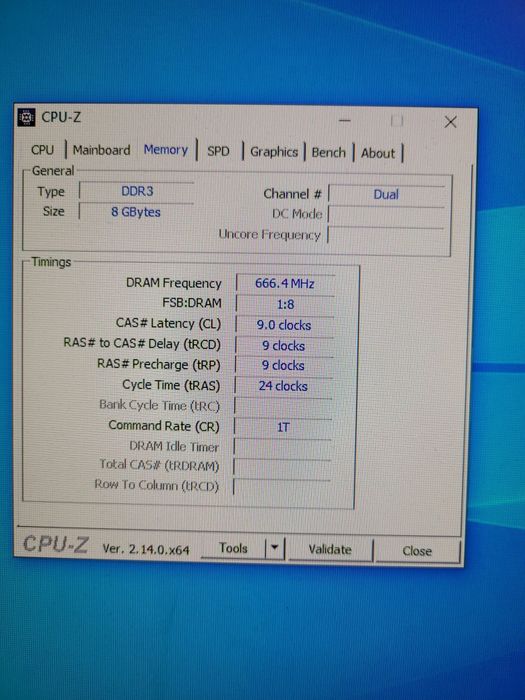The width and height of the screenshot is (525, 700).
Task: Click the 9 clocks tRP value
Action: (x=283, y=366)
